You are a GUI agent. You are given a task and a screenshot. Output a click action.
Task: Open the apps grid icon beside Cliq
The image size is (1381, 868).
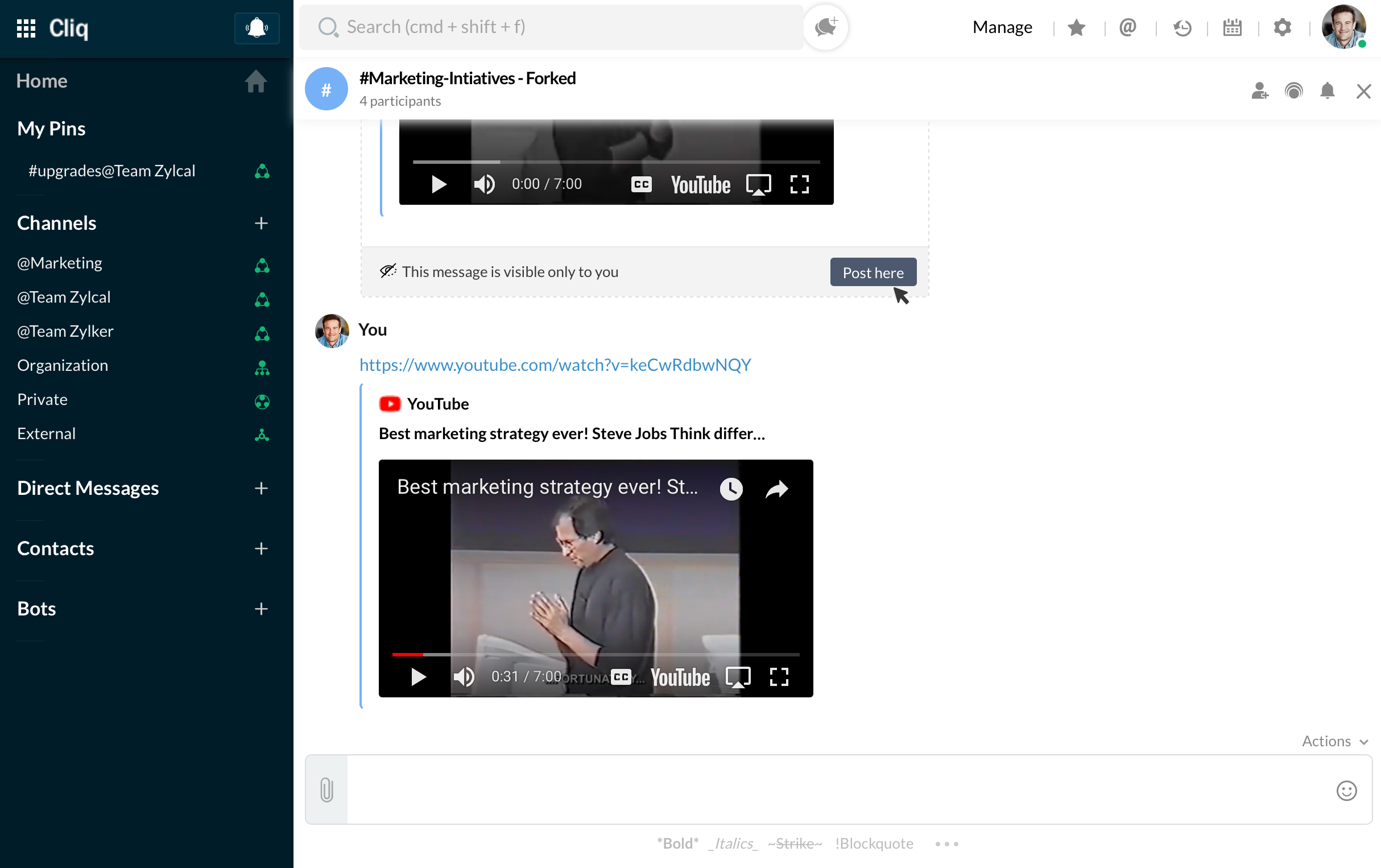[26, 27]
